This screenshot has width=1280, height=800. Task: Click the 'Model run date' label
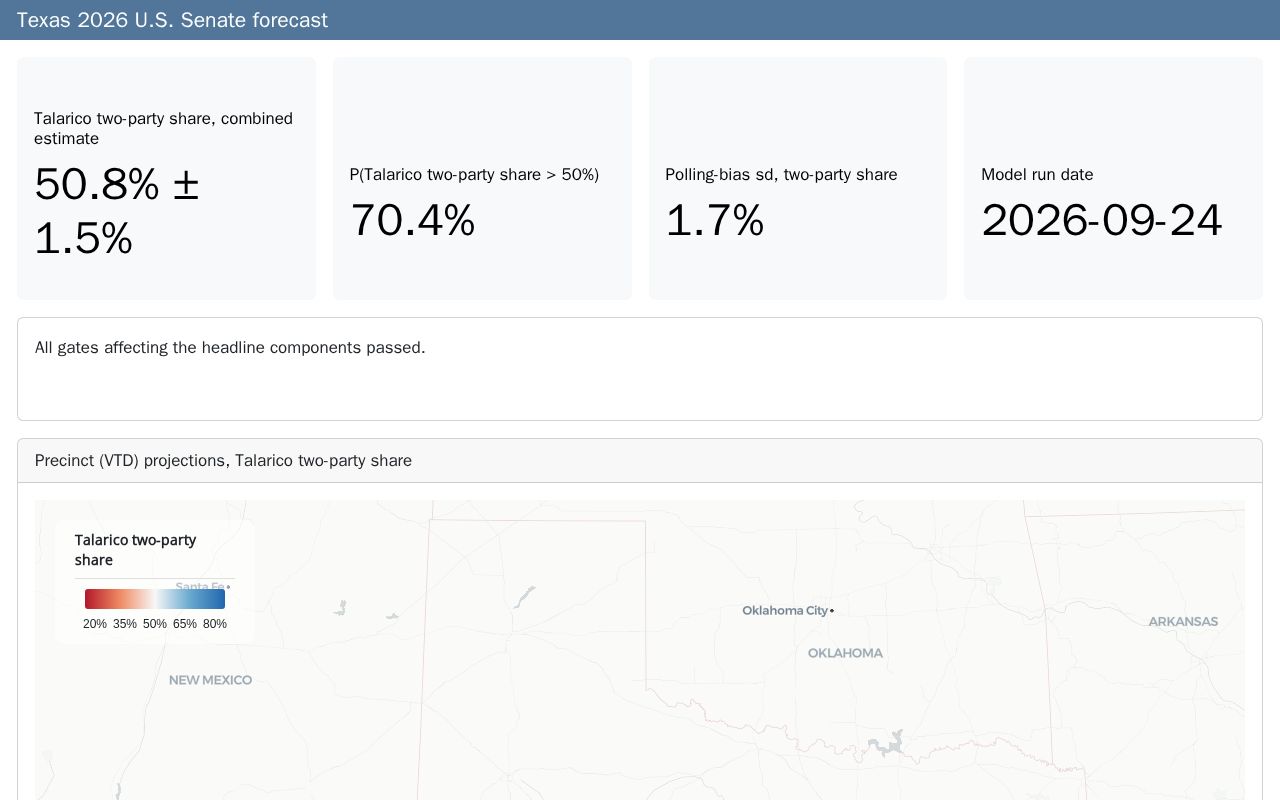point(1037,174)
